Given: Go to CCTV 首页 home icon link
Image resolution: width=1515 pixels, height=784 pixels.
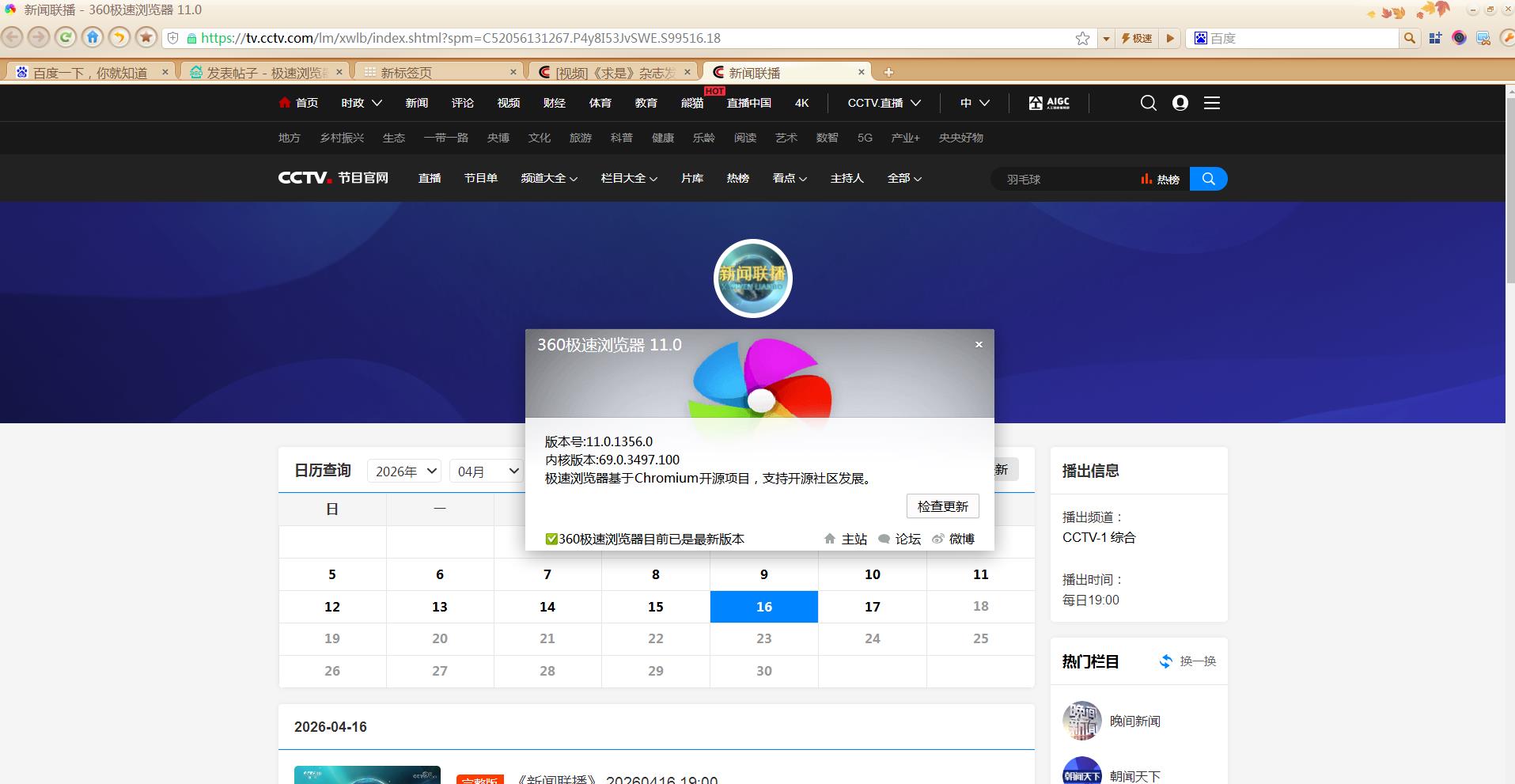Looking at the screenshot, I should click(298, 103).
